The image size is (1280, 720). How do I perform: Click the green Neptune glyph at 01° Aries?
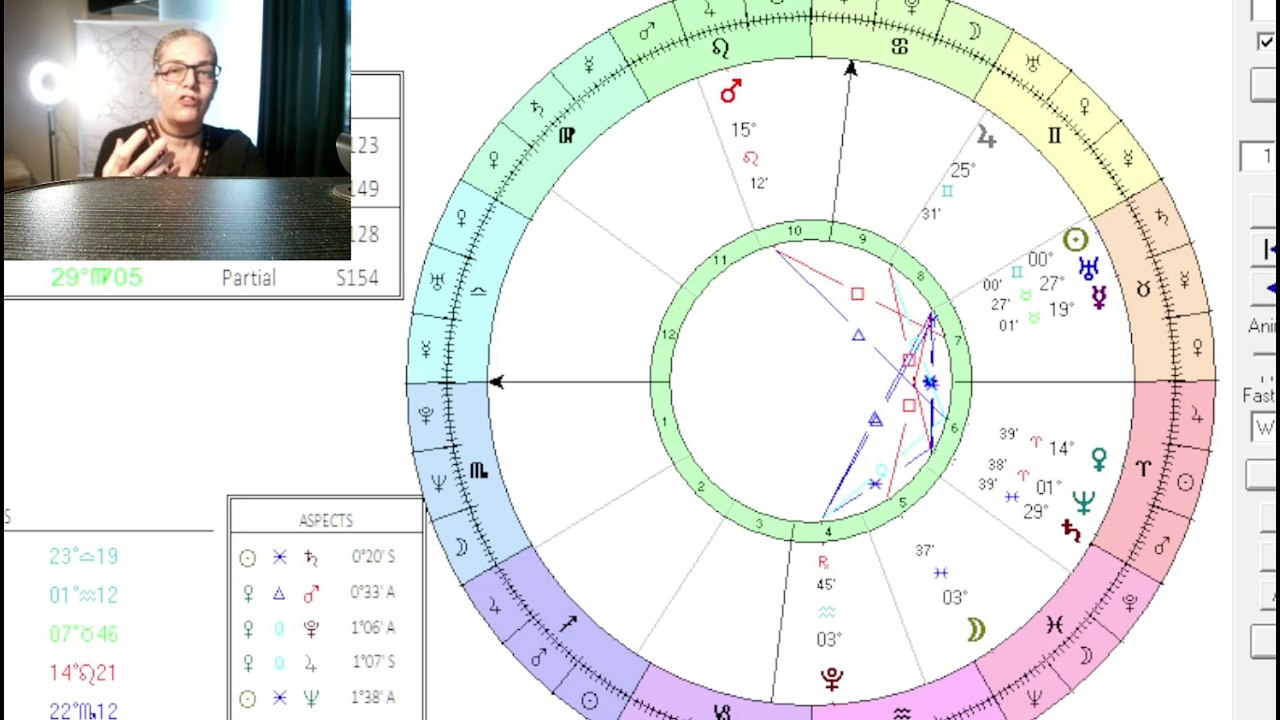pyautogui.click(x=1083, y=501)
